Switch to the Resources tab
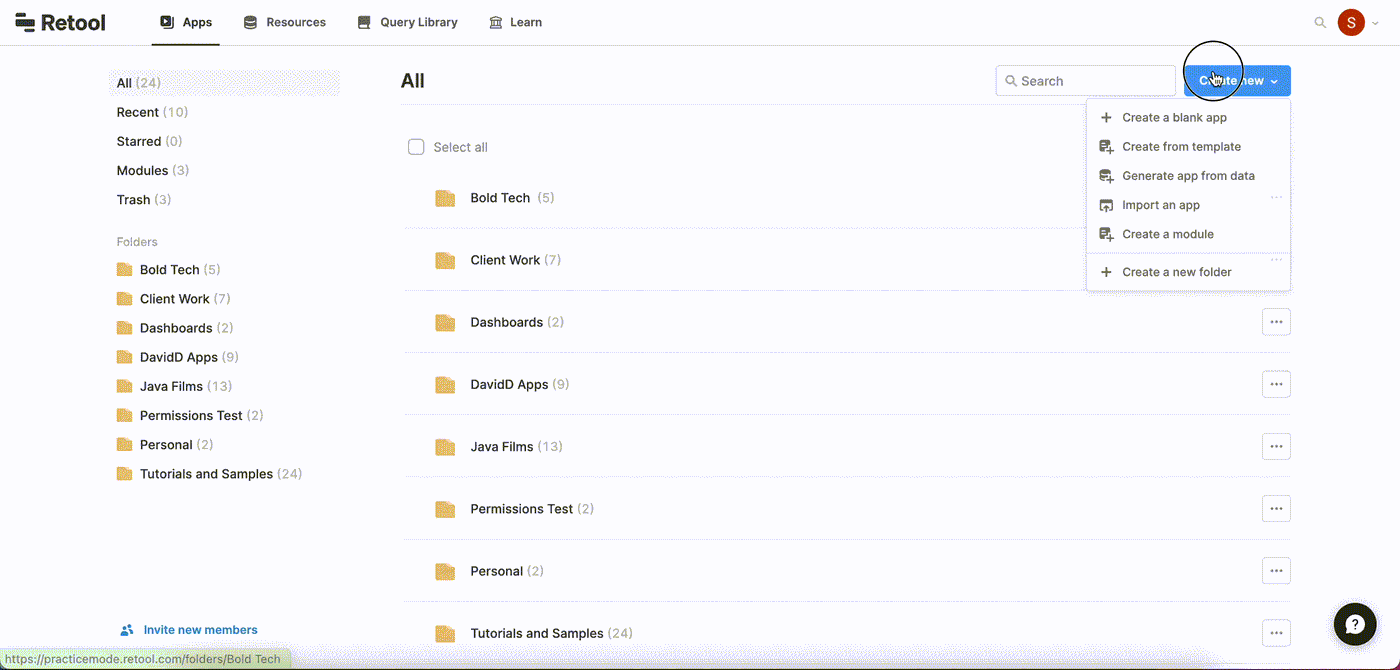 pos(285,22)
